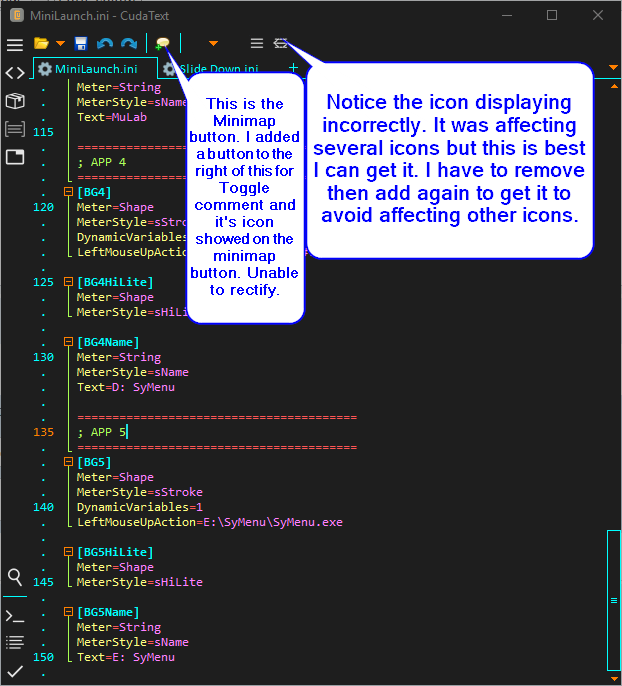Collapse the [BG4] section fold marker
Image resolution: width=622 pixels, height=686 pixels.
[68, 192]
